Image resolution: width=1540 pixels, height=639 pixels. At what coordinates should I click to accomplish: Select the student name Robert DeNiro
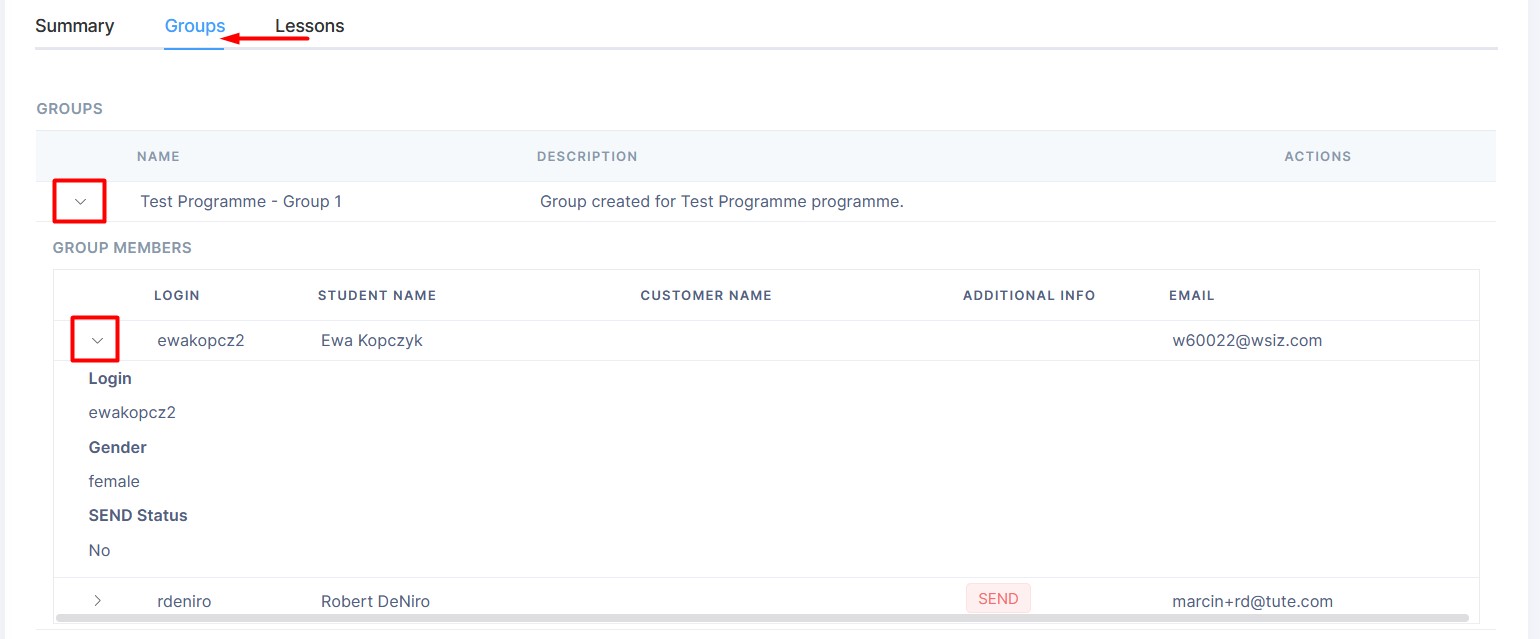(x=375, y=601)
